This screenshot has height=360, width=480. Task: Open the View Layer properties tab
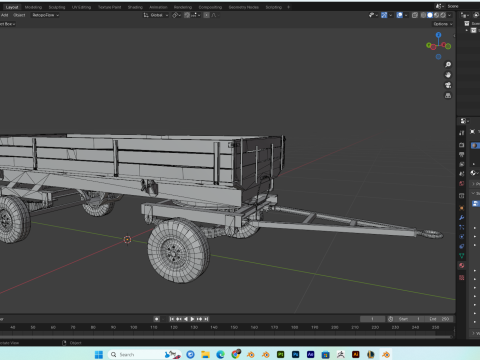(462, 164)
